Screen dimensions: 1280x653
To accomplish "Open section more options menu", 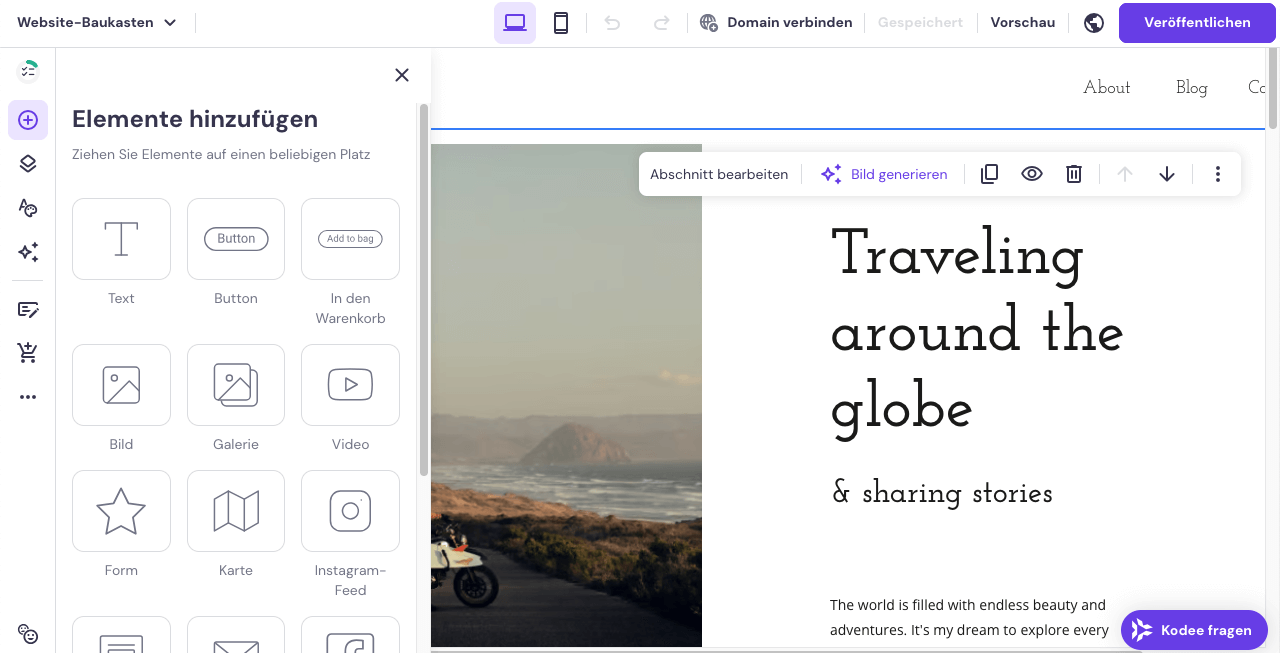I will pos(1218,174).
